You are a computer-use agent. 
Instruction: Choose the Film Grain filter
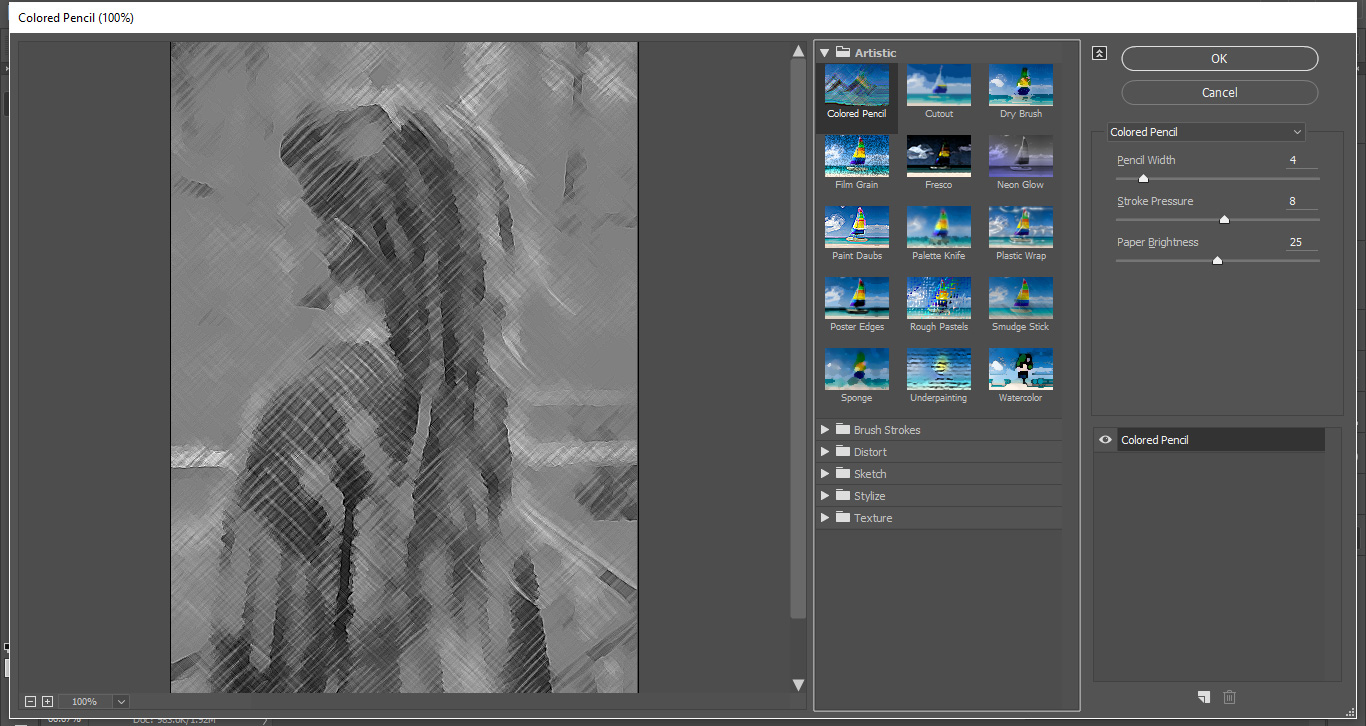tap(856, 155)
